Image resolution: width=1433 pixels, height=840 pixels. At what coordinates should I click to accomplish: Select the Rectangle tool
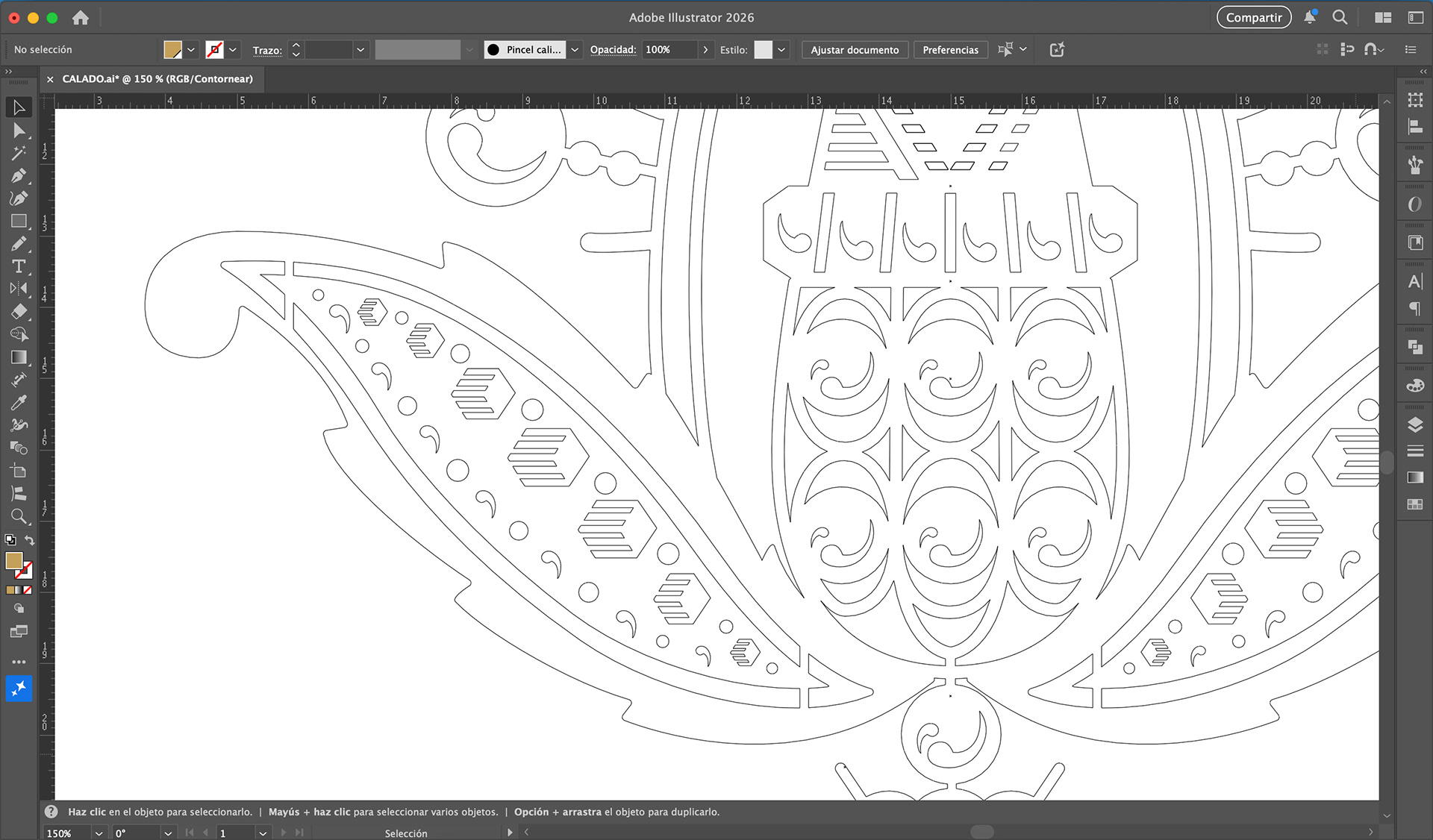pos(19,222)
